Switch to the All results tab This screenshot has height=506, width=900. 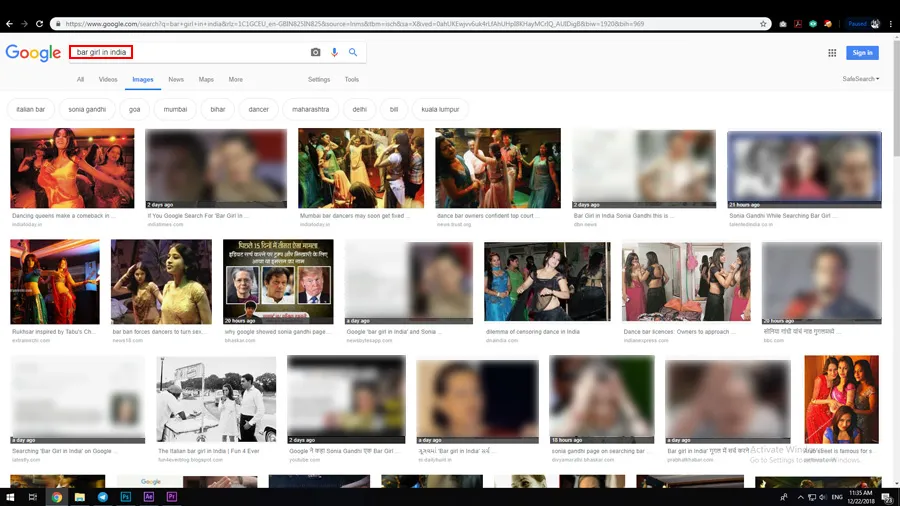[x=80, y=80]
